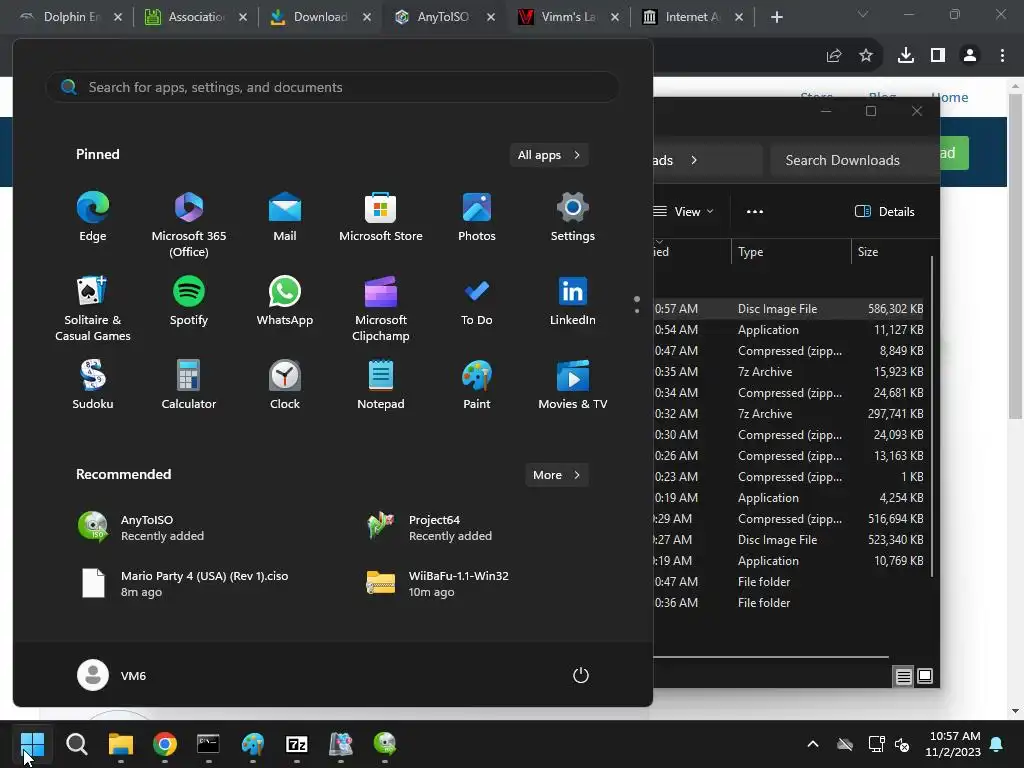Viewport: 1024px width, 768px height.
Task: Open Microsoft Store from Start menu
Action: [381, 218]
